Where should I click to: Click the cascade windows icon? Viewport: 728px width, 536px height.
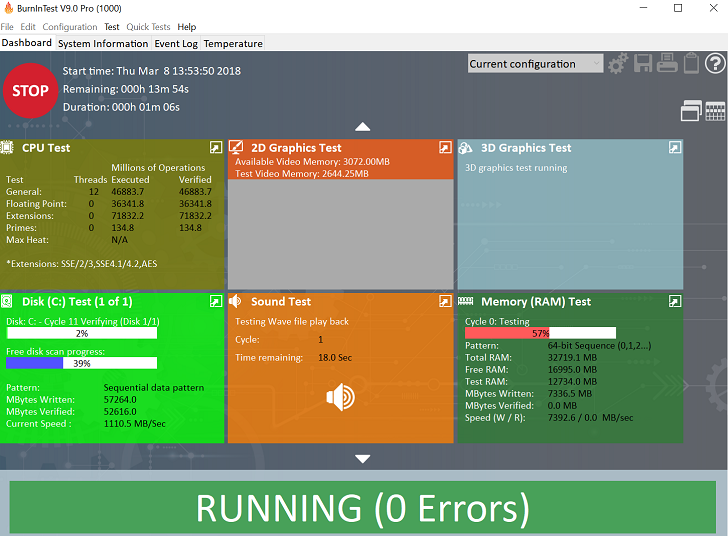click(691, 111)
